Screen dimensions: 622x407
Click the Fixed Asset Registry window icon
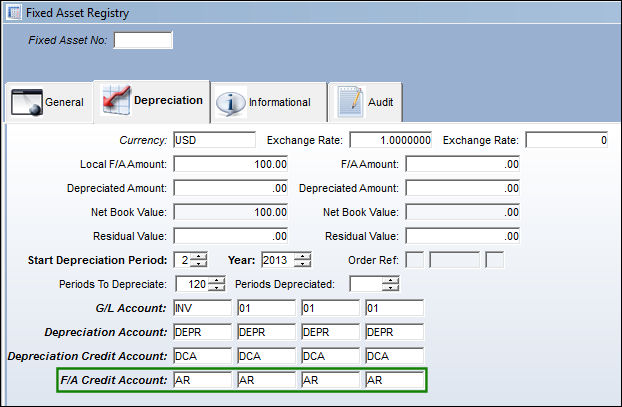point(13,13)
